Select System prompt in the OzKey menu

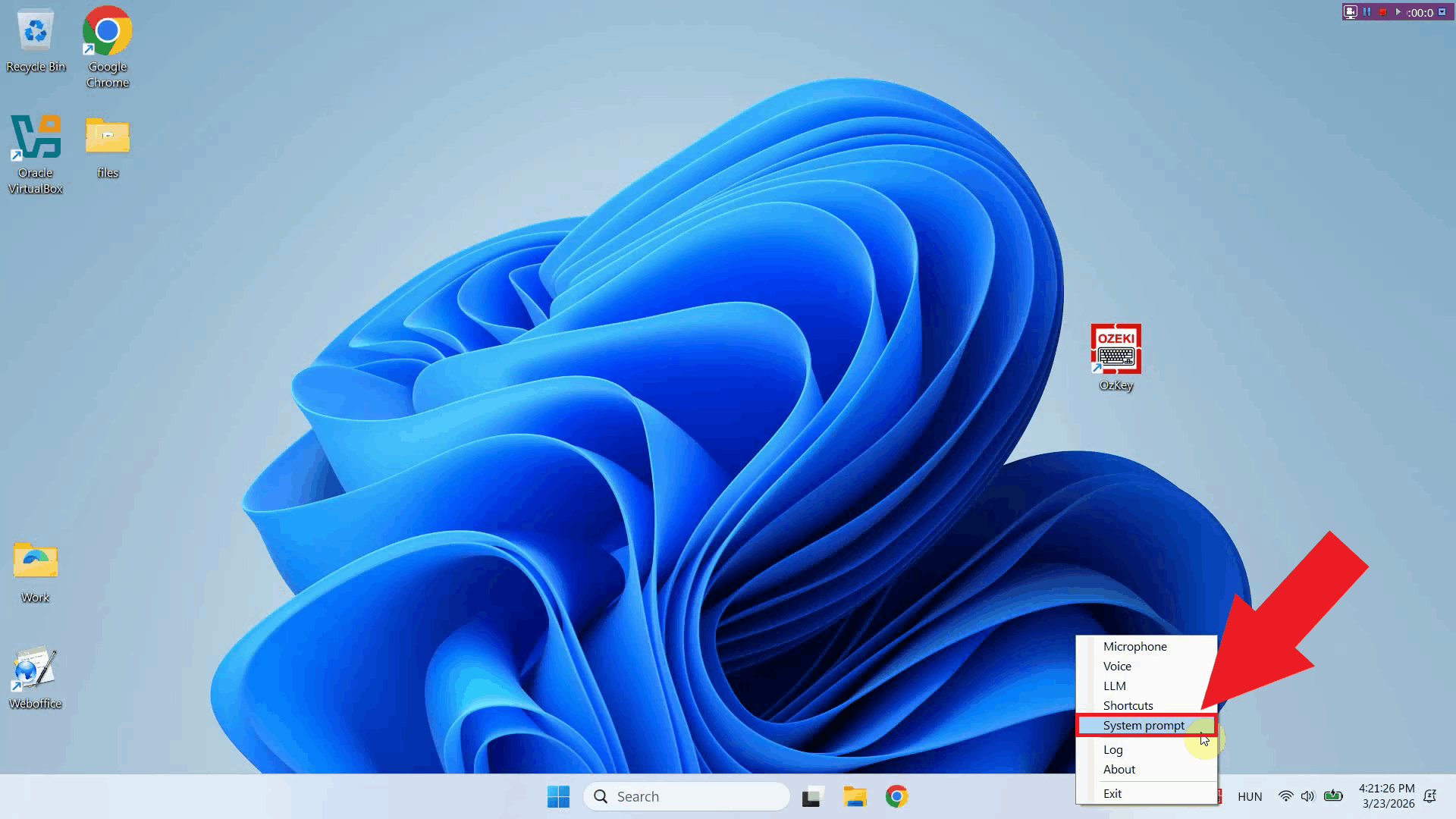pyautogui.click(x=1144, y=726)
